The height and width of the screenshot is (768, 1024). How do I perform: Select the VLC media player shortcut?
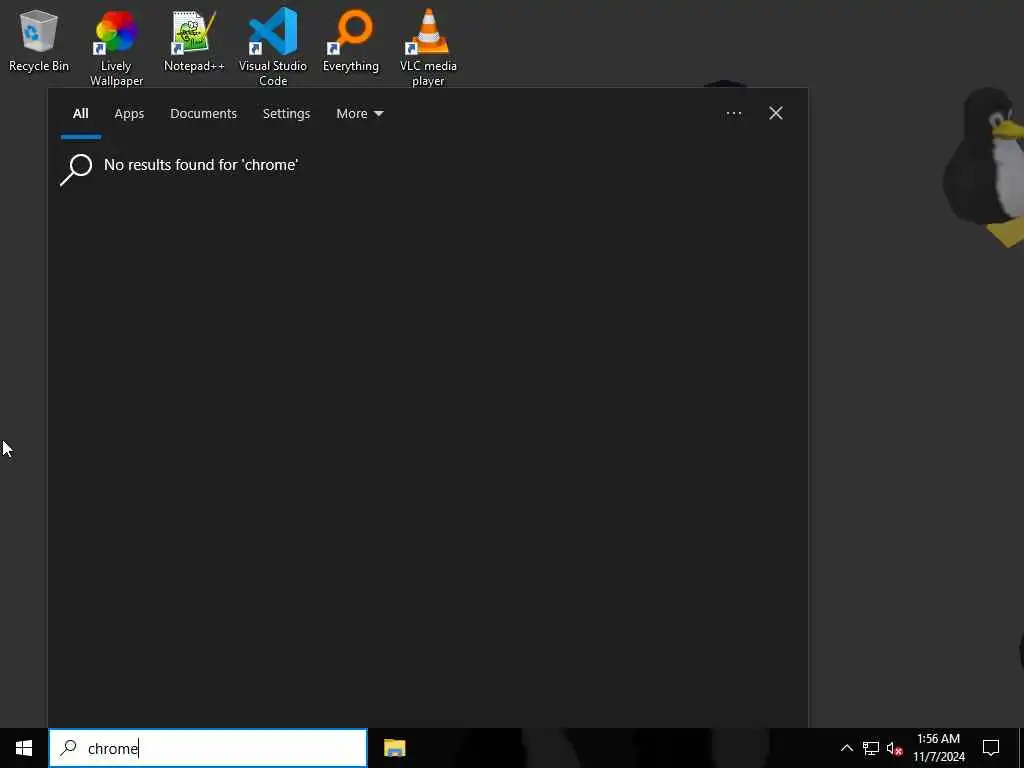coord(428,48)
